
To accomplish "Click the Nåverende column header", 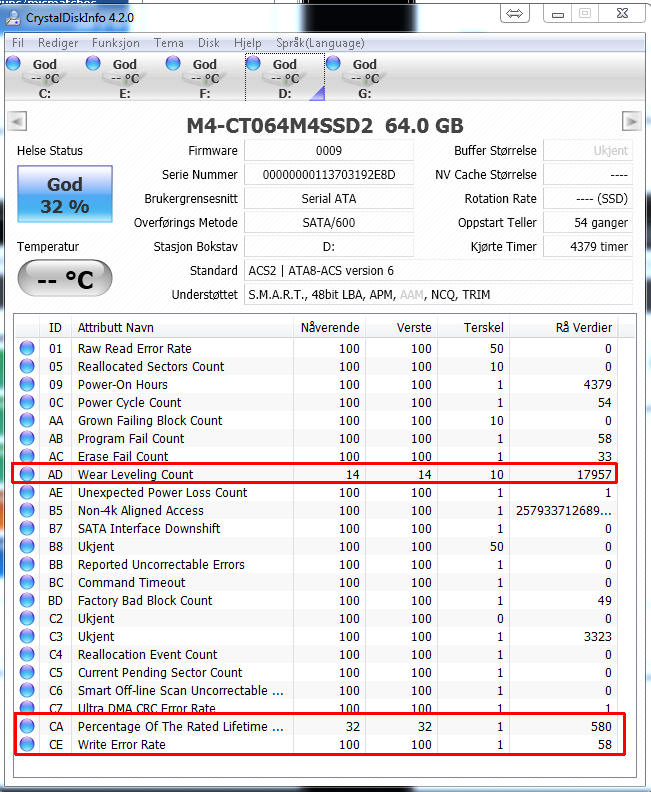I will [329, 327].
